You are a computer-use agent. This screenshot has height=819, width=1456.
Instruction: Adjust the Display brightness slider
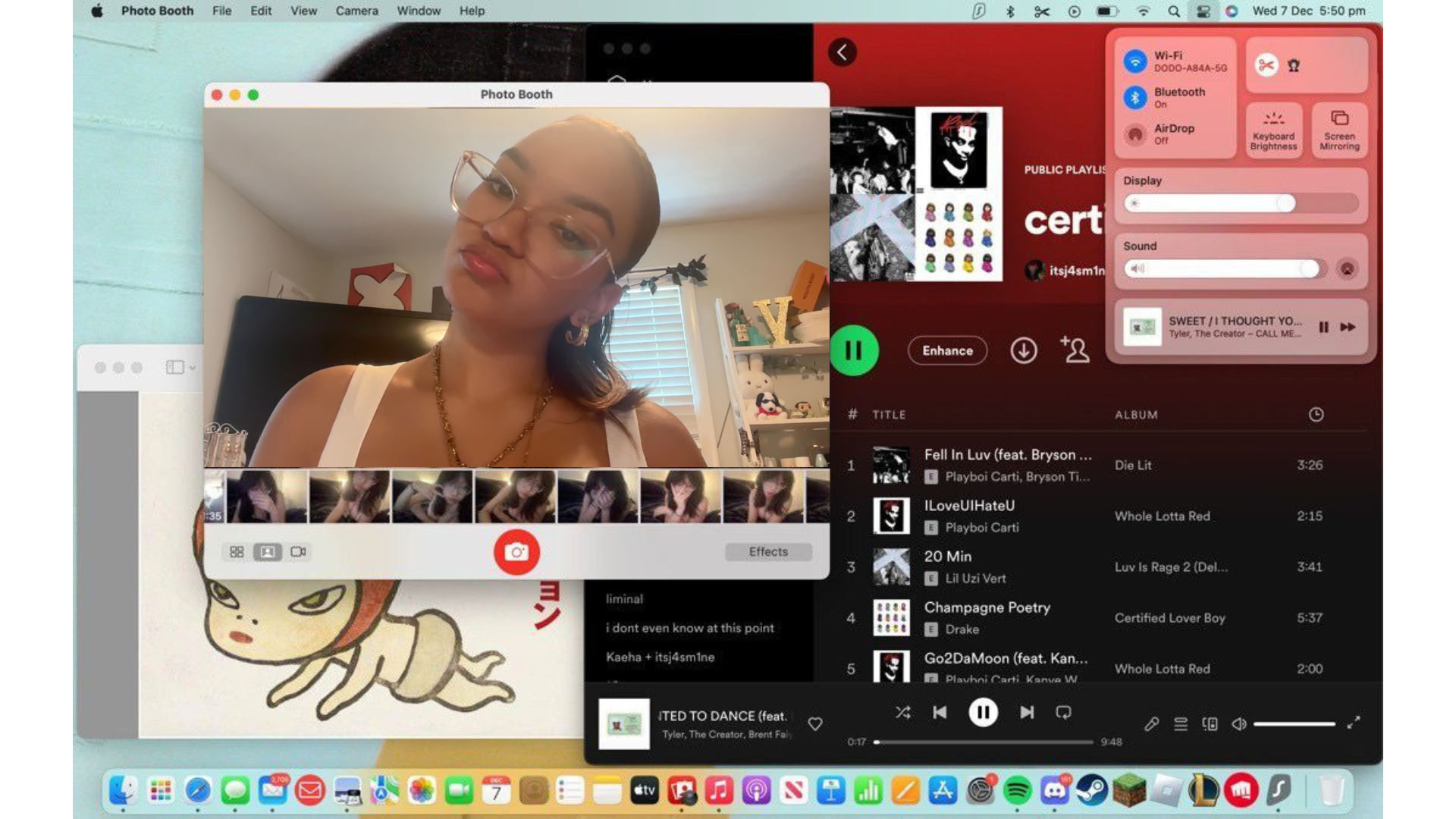click(1285, 203)
